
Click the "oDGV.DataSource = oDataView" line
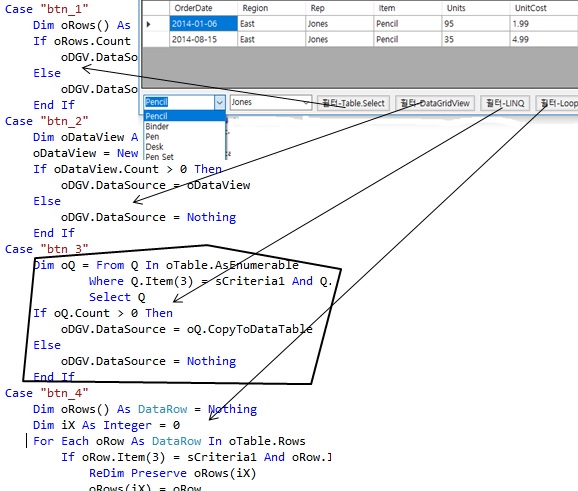click(x=156, y=185)
